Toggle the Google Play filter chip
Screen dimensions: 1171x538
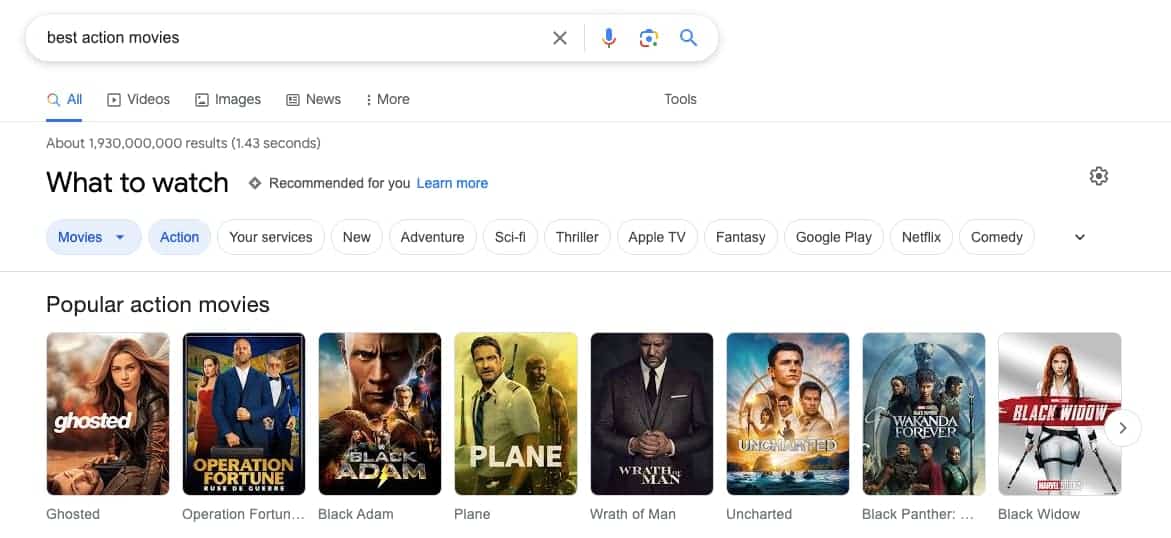click(833, 237)
